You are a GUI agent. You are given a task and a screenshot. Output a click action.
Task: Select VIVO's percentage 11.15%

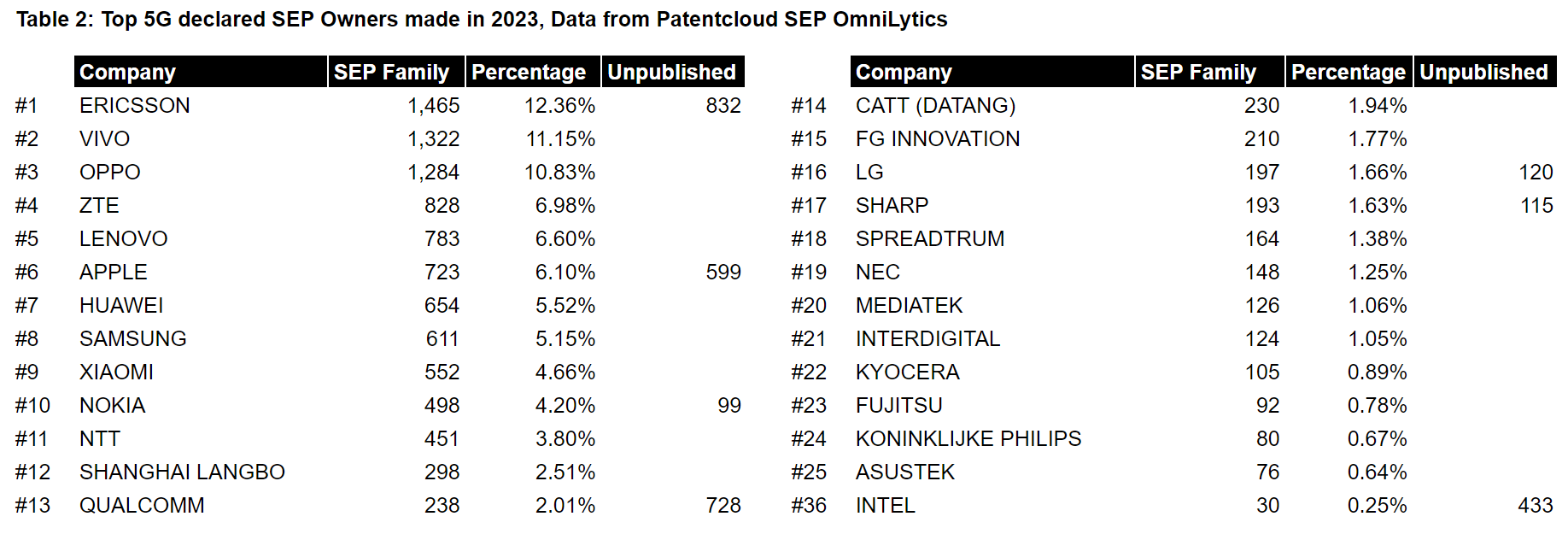(x=560, y=139)
